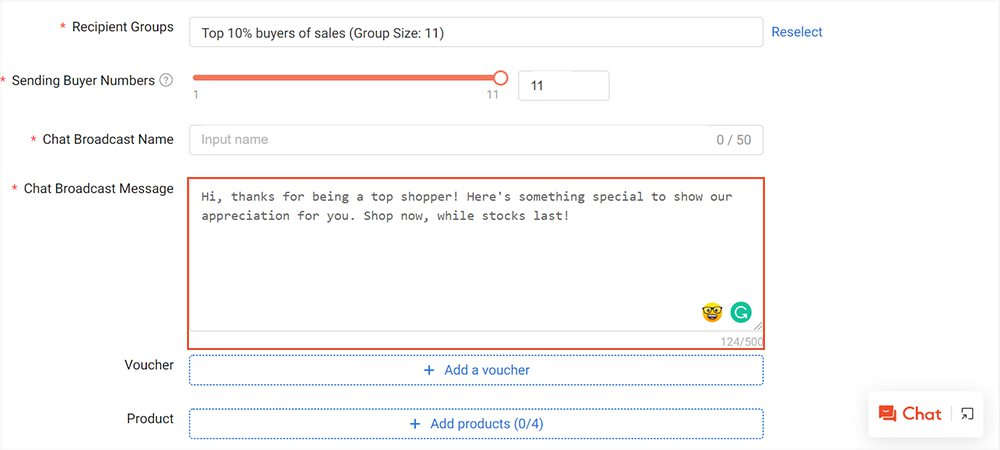This screenshot has height=450, width=1000.
Task: Focus the Chat Broadcast Name input
Action: click(476, 140)
